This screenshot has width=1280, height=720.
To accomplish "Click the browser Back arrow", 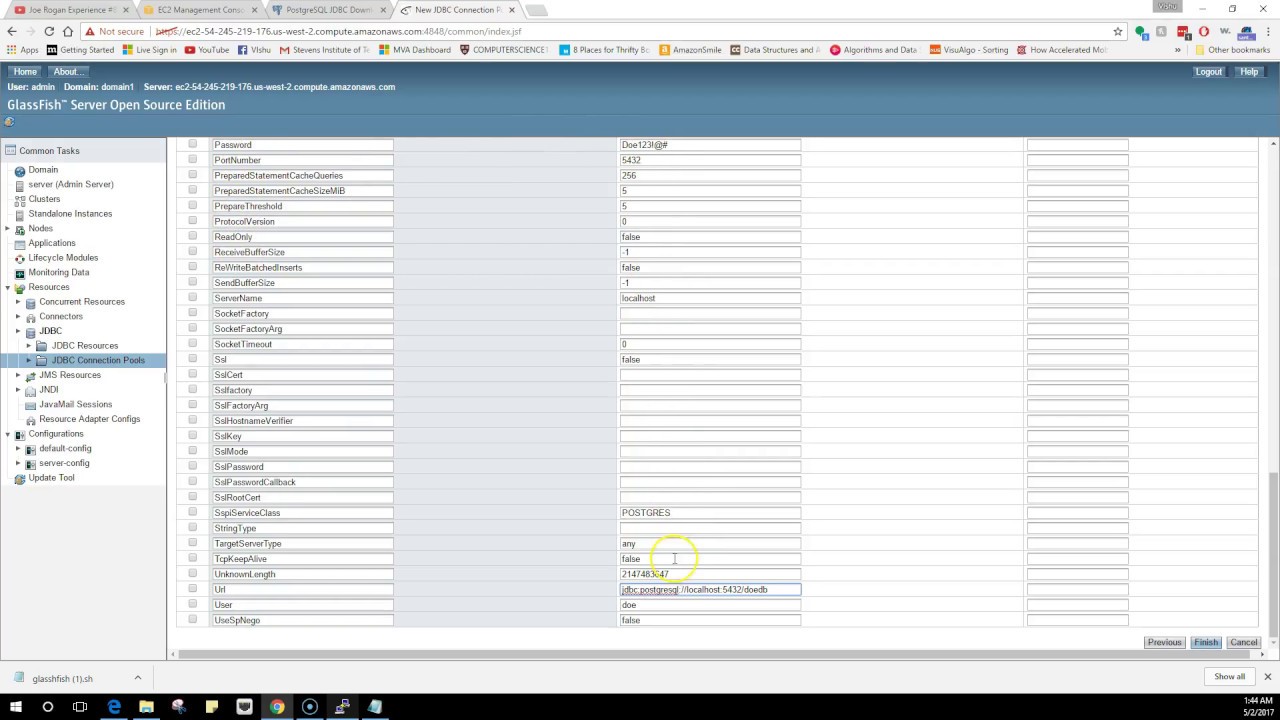I will pos(11,31).
